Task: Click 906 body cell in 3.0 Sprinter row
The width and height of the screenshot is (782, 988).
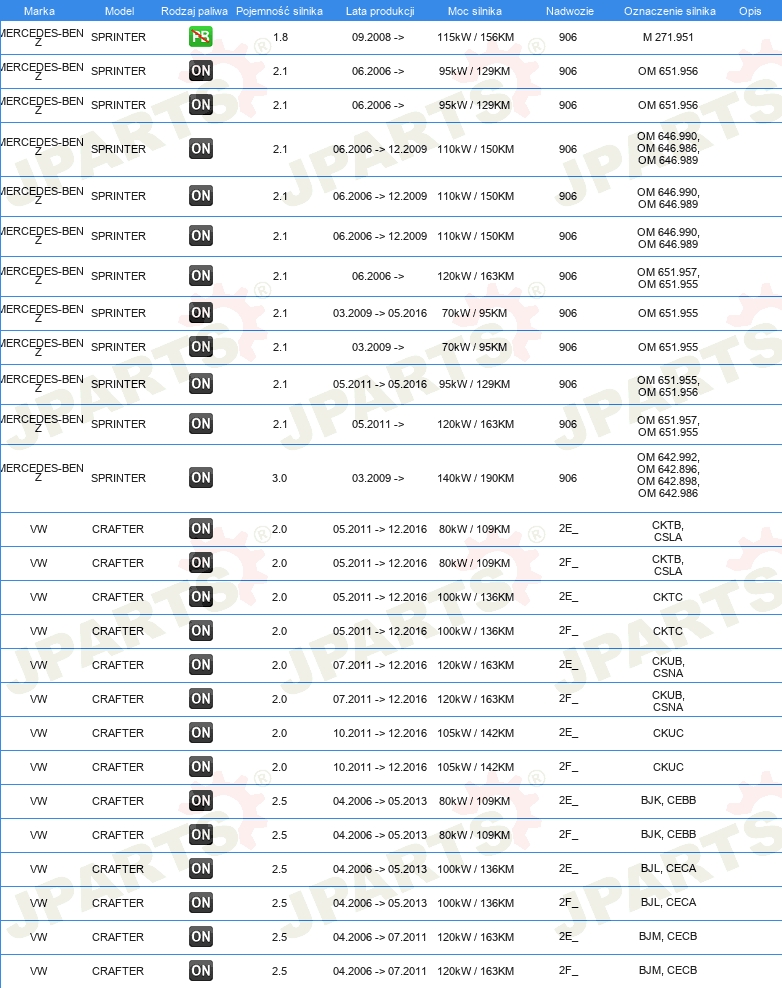Action: [x=568, y=478]
